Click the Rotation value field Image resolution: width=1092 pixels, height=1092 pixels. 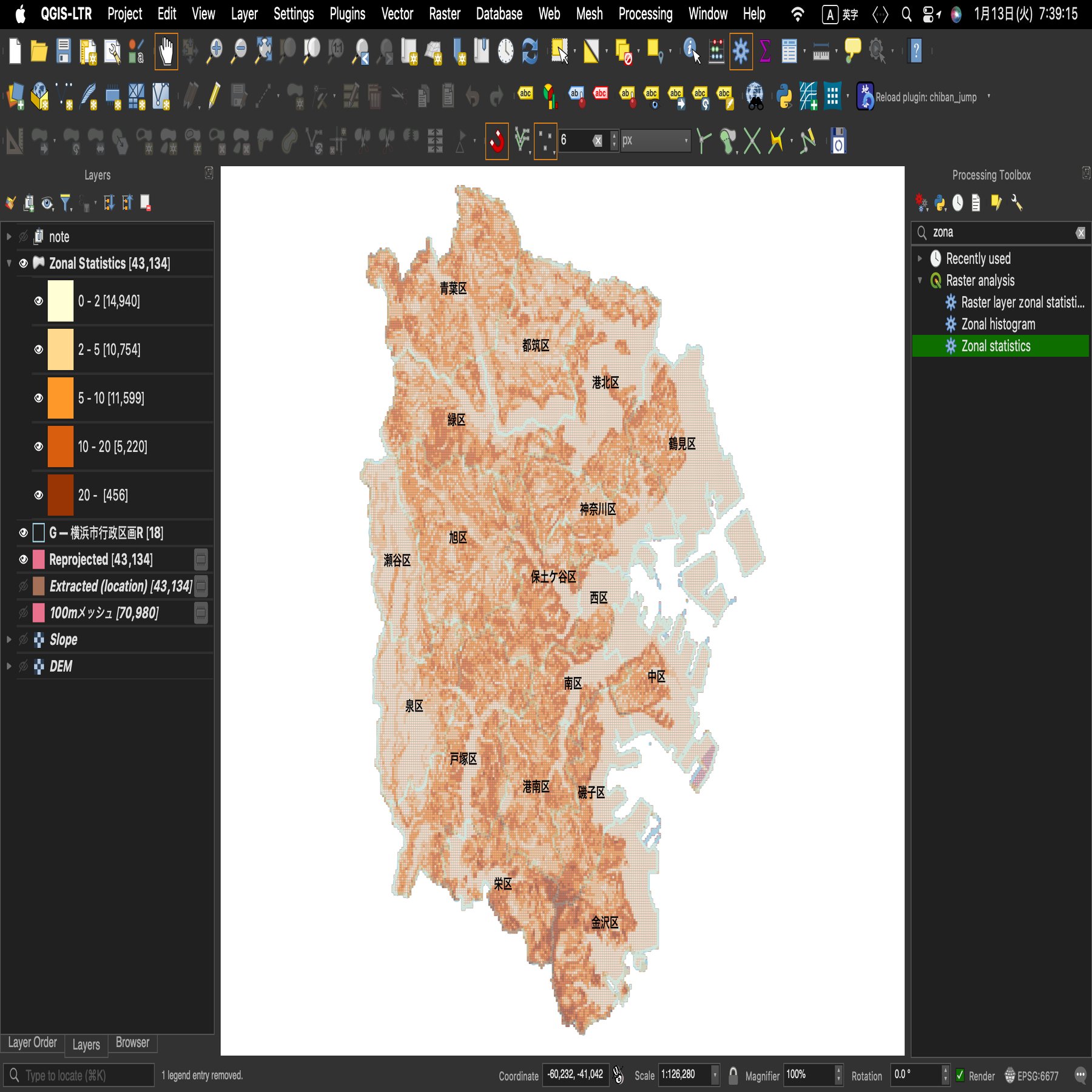pyautogui.click(x=916, y=1075)
